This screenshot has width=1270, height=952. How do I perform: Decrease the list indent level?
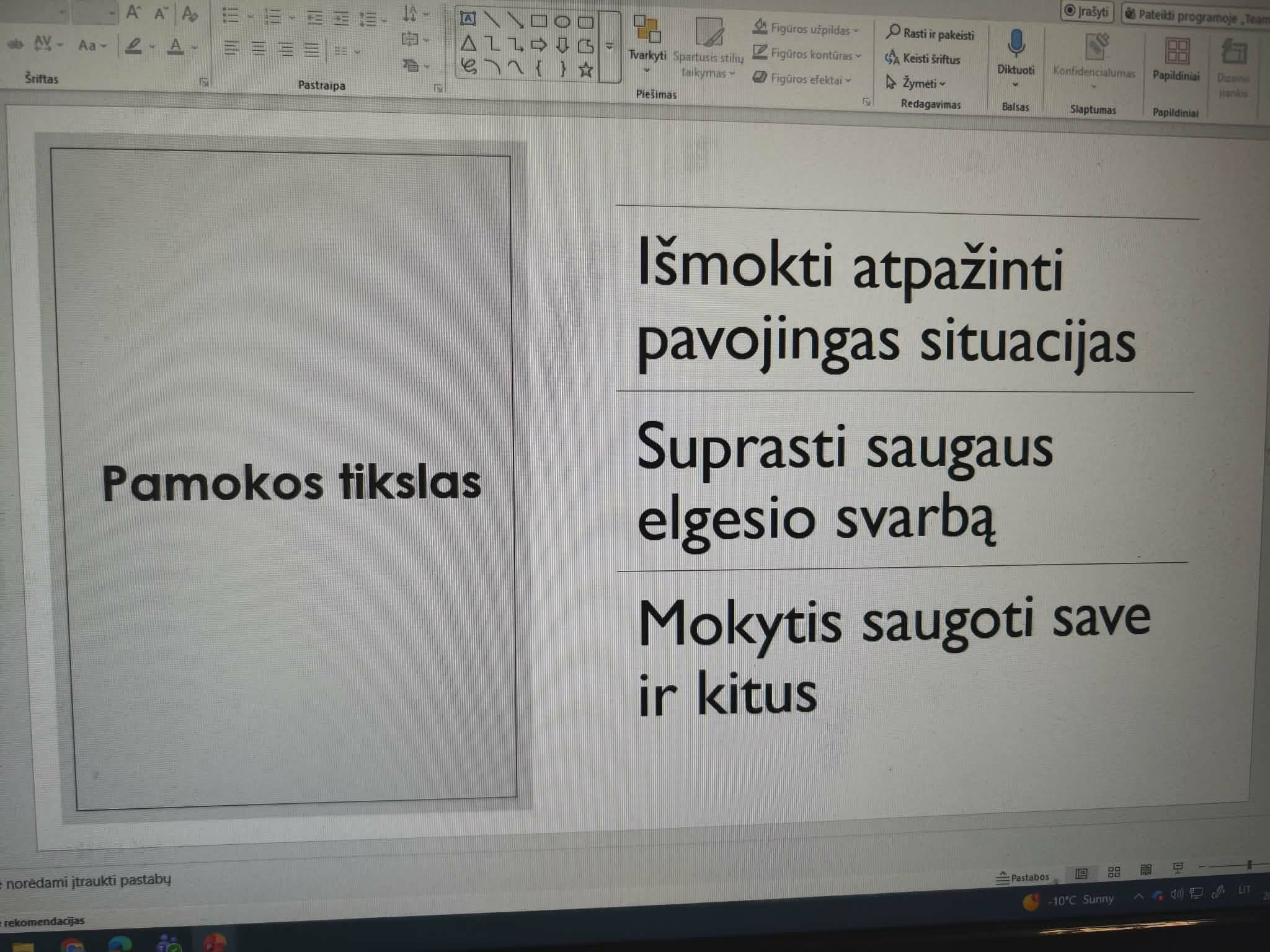316,19
